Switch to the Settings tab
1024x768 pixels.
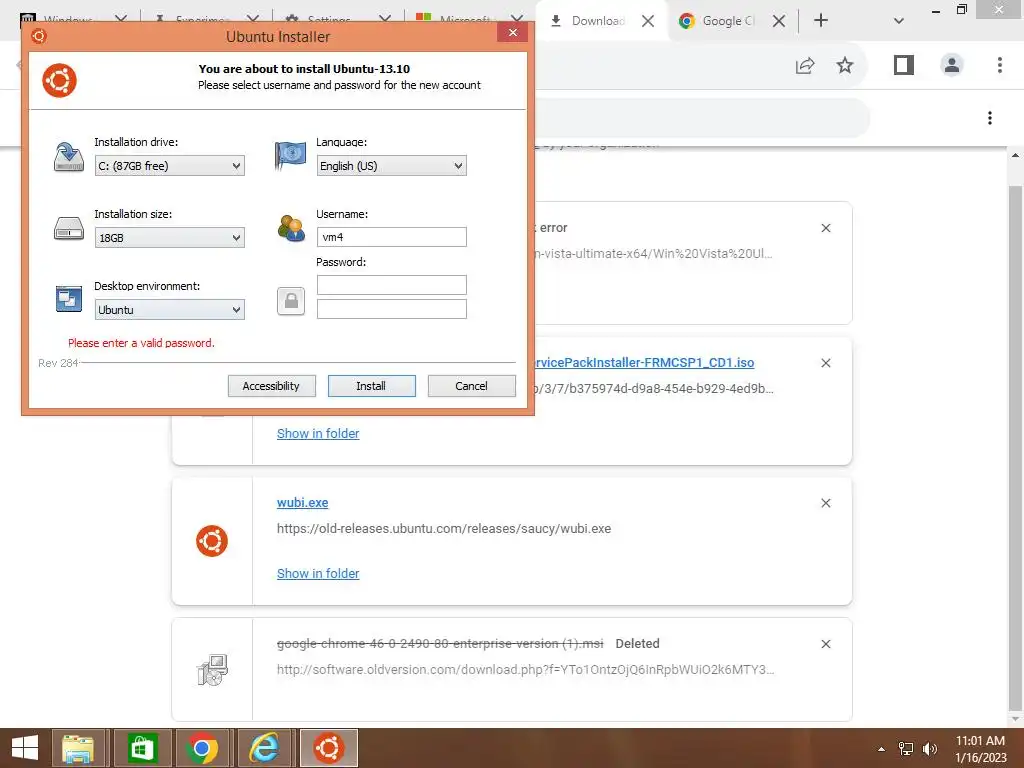click(328, 20)
